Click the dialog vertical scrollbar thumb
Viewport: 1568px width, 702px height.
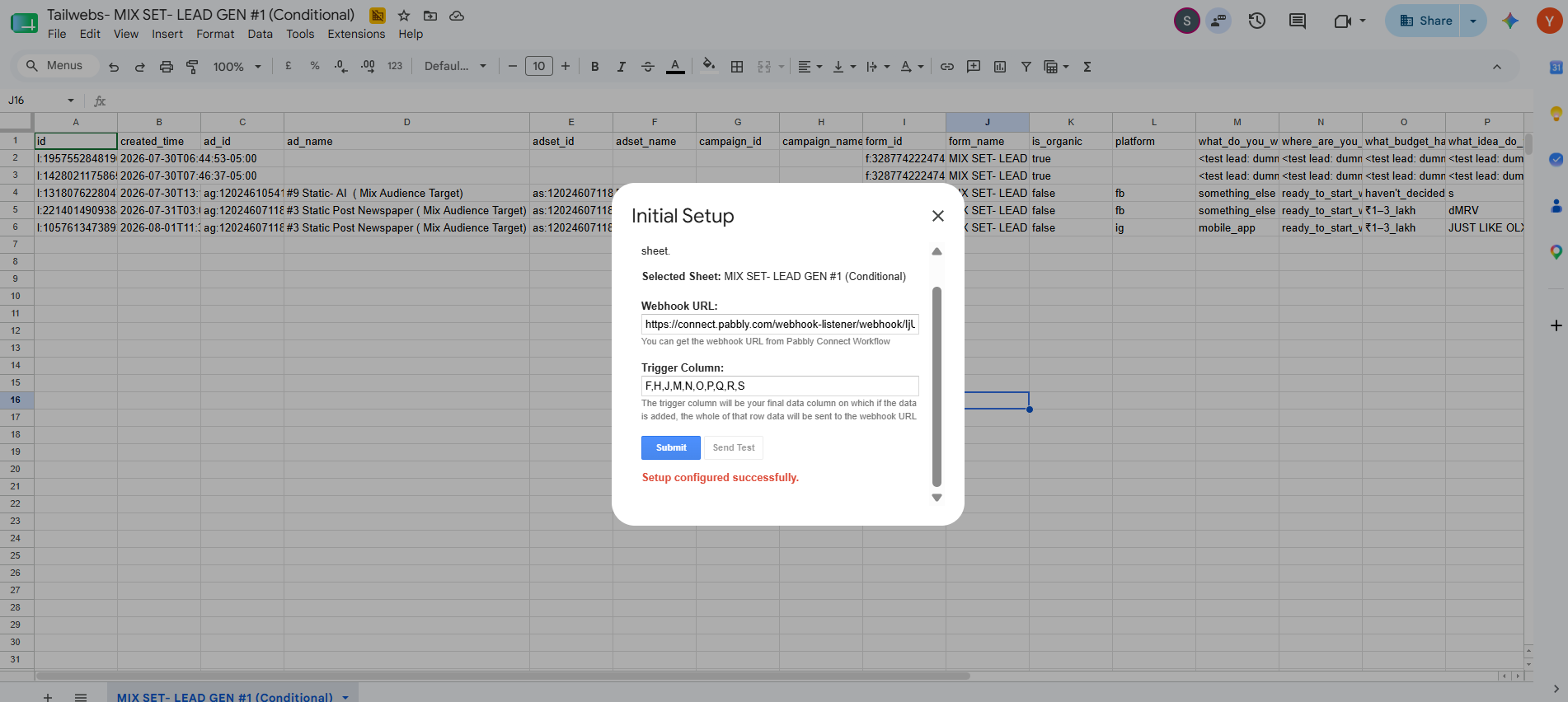point(937,386)
